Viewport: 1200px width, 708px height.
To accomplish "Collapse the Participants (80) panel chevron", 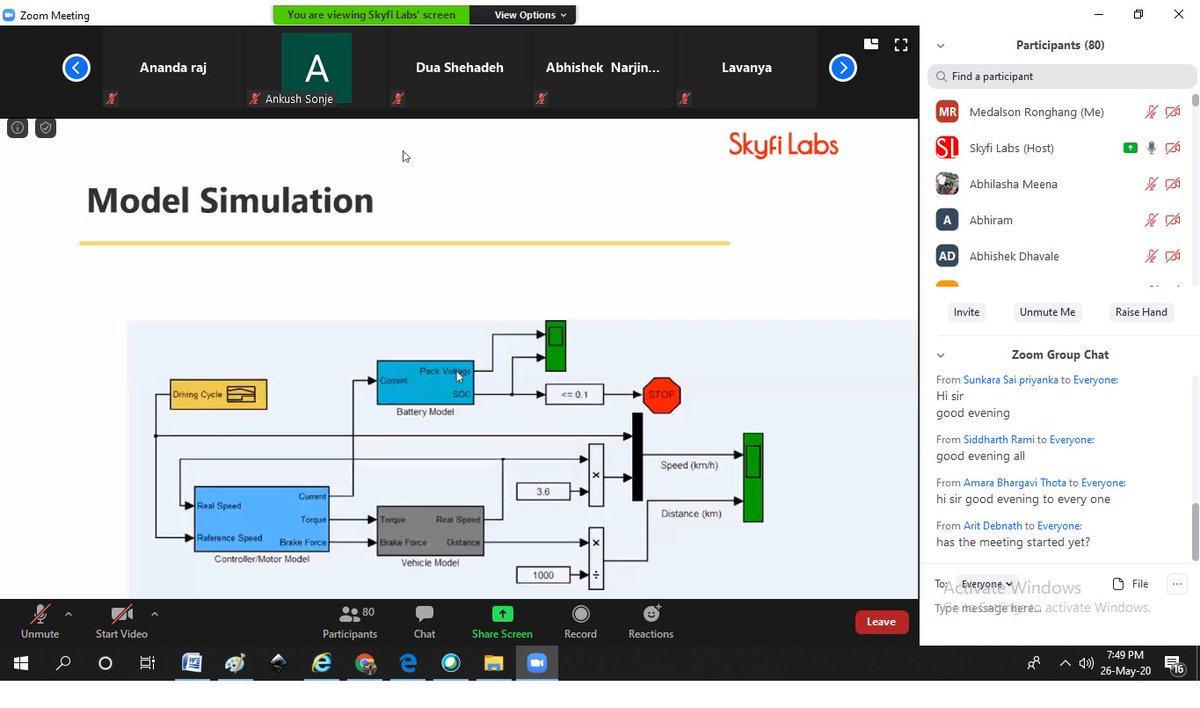I will point(940,46).
